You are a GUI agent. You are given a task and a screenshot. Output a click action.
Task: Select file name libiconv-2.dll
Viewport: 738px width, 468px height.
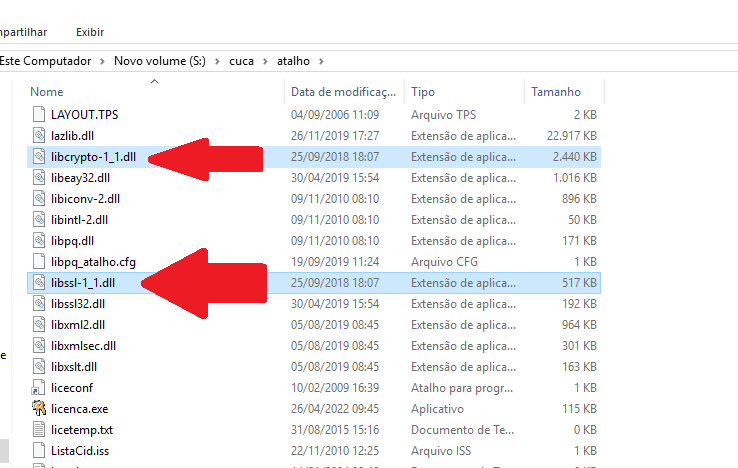(85, 199)
